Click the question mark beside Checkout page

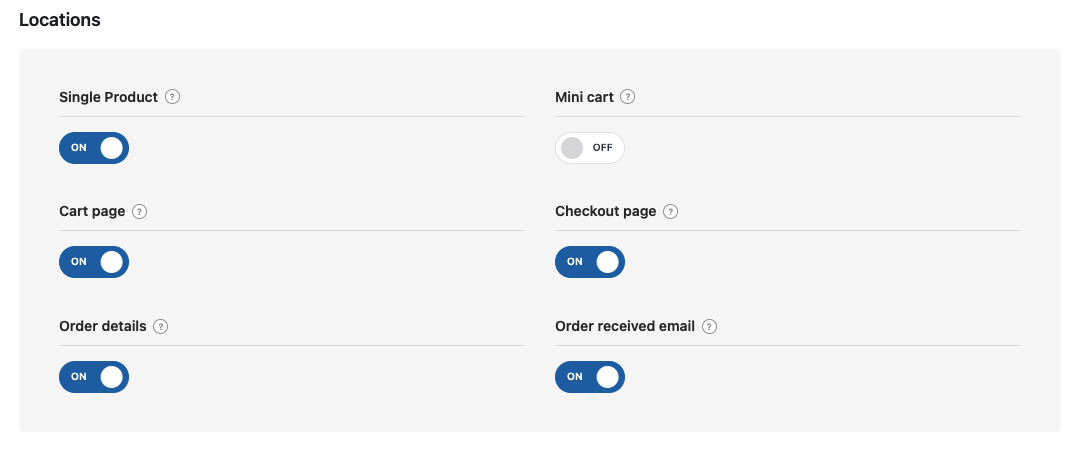(x=671, y=212)
